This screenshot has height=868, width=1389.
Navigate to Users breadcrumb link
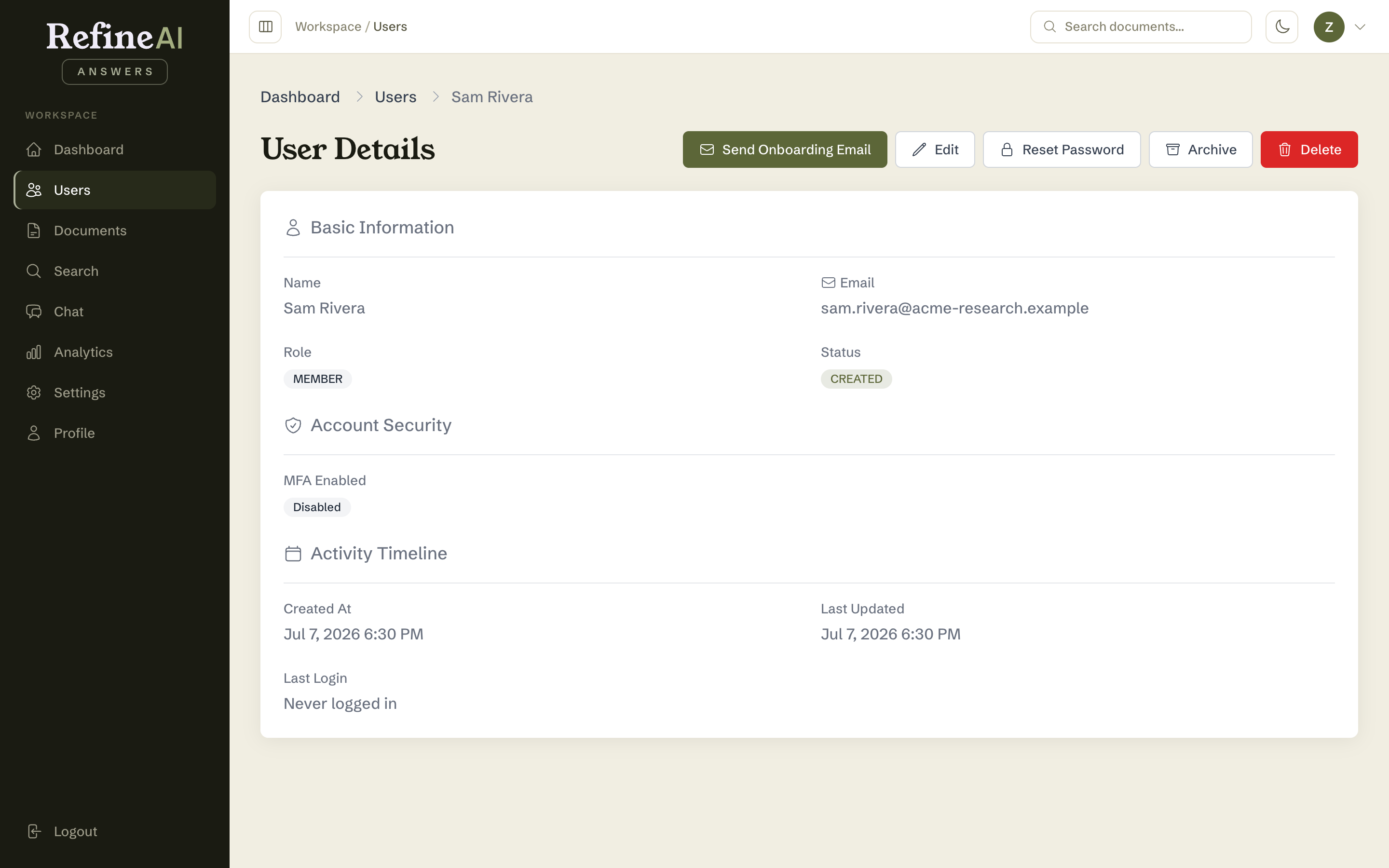pos(395,97)
